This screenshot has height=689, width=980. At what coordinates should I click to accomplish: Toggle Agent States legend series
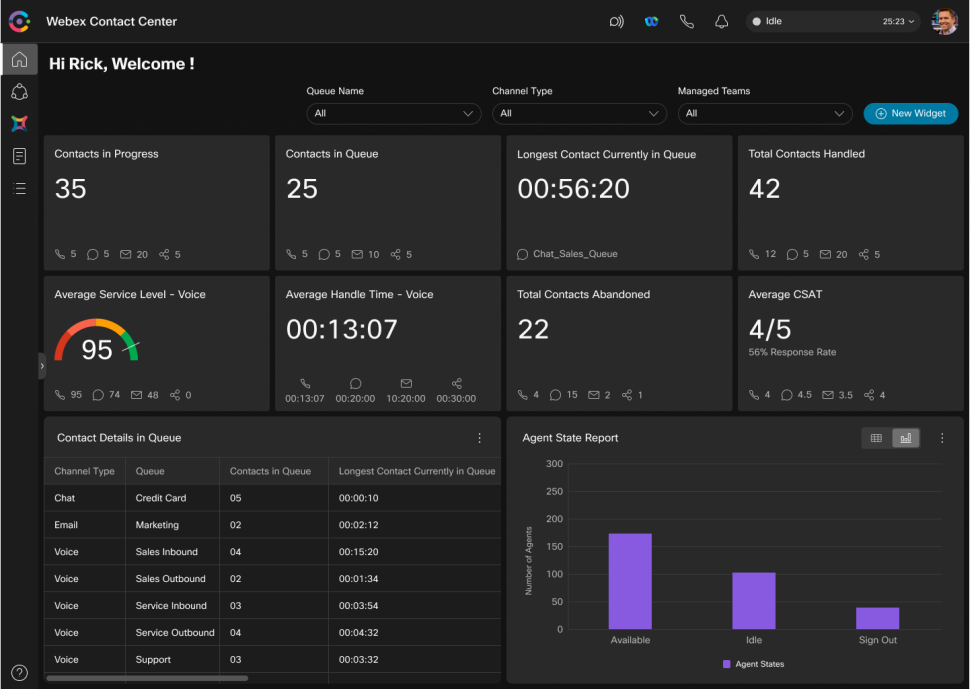point(753,664)
